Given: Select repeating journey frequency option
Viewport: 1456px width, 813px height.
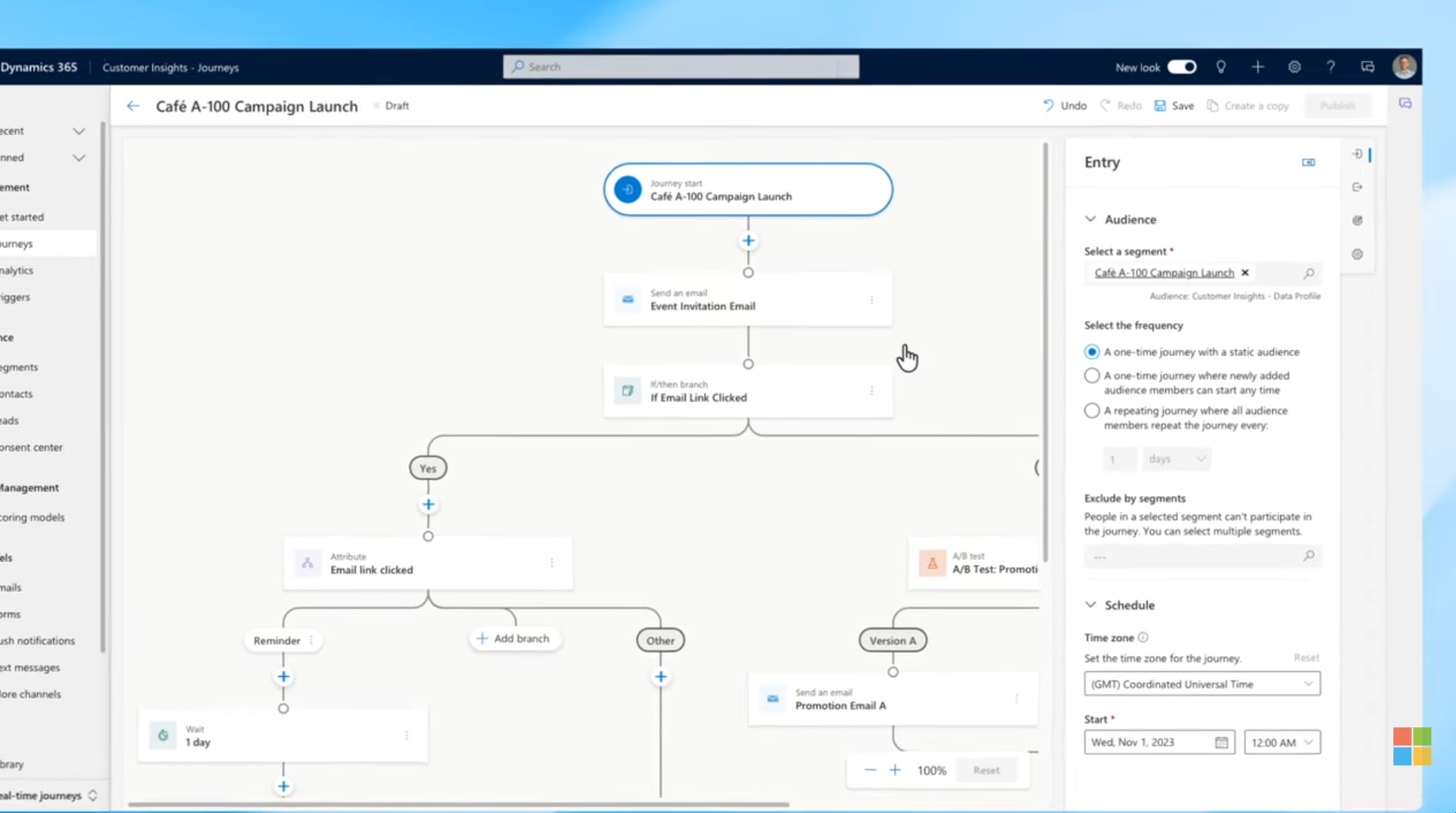Looking at the screenshot, I should (1092, 410).
